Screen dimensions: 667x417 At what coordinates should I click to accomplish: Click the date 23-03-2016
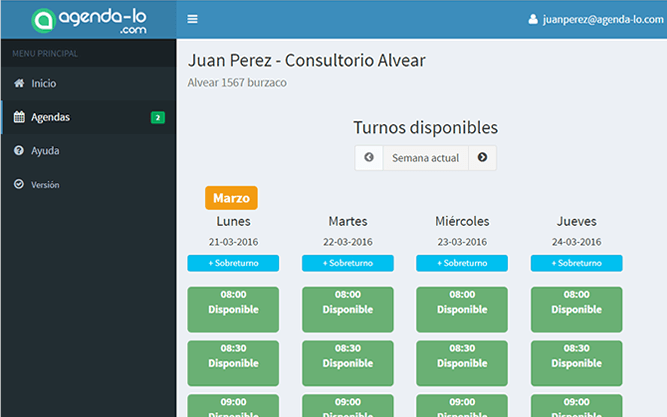tap(462, 242)
